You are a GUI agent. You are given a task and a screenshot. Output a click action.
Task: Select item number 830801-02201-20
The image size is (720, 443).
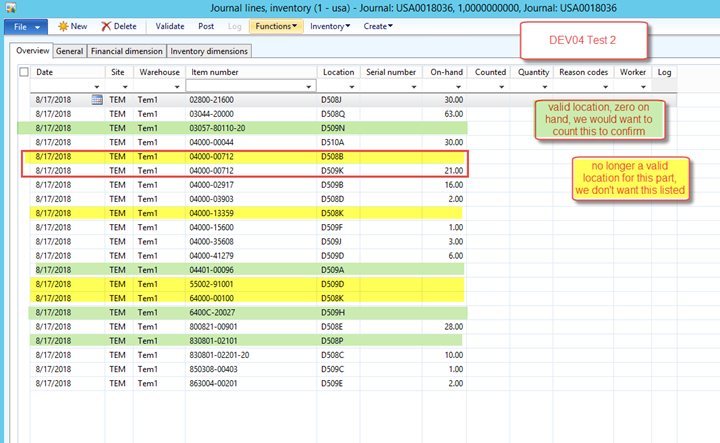[219, 355]
